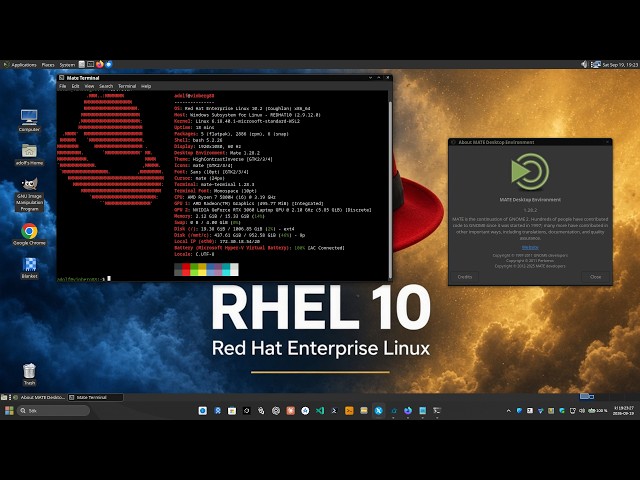Open the orange-red square taskbar icon

pyautogui.click(x=291, y=411)
